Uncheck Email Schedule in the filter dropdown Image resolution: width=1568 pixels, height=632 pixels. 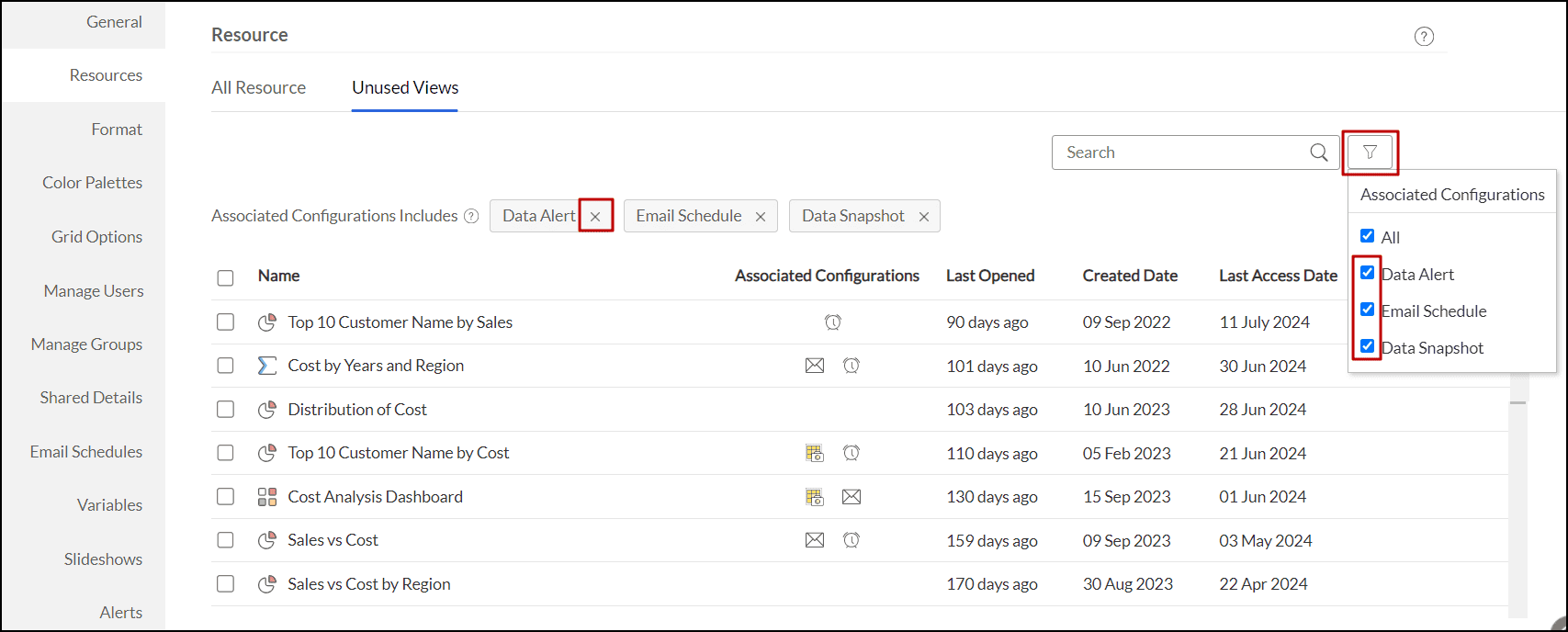pos(1368,310)
